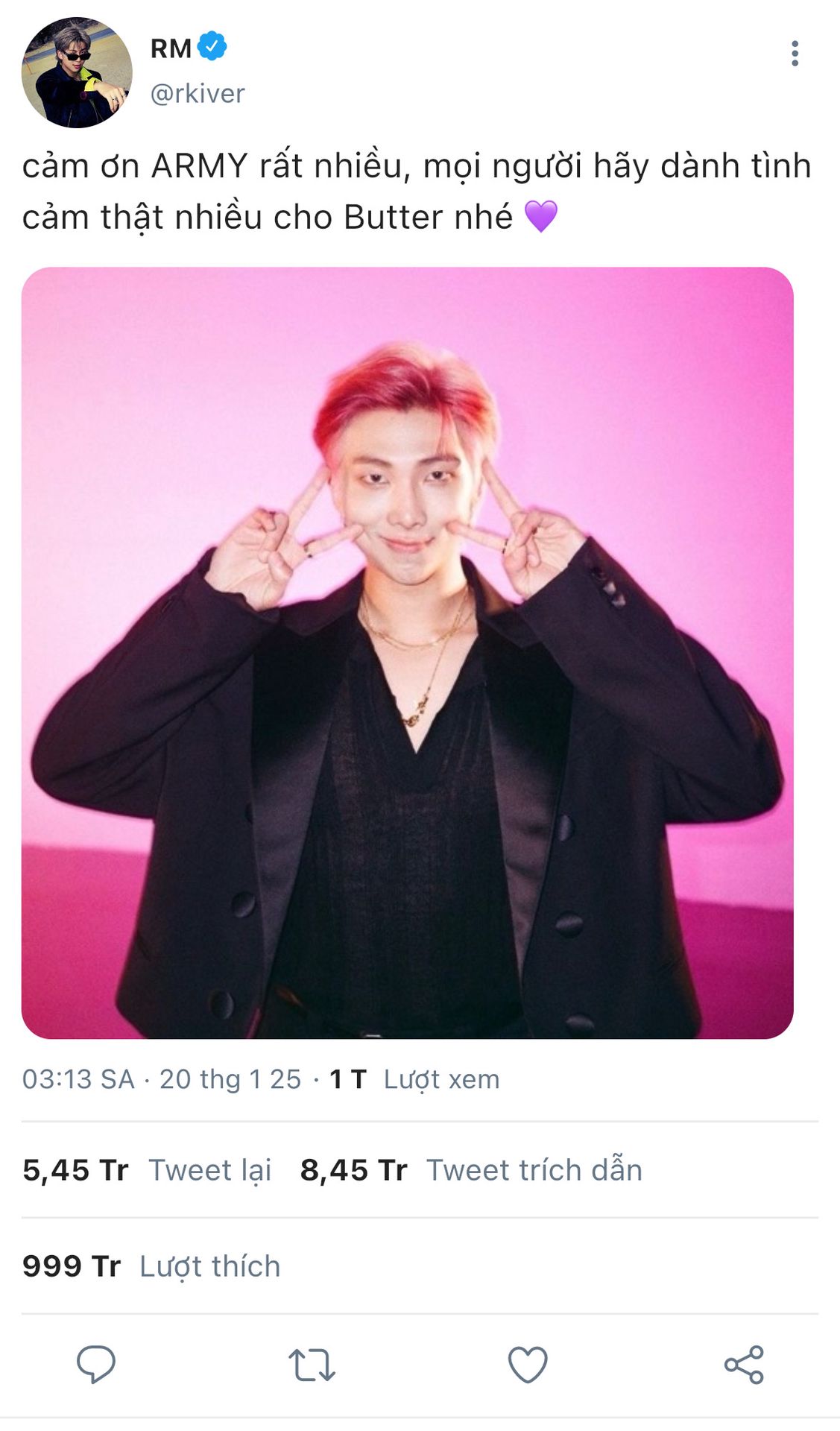The width and height of the screenshot is (840, 1431).
Task: Tap the retweet arrows icon
Action: coord(312,1365)
